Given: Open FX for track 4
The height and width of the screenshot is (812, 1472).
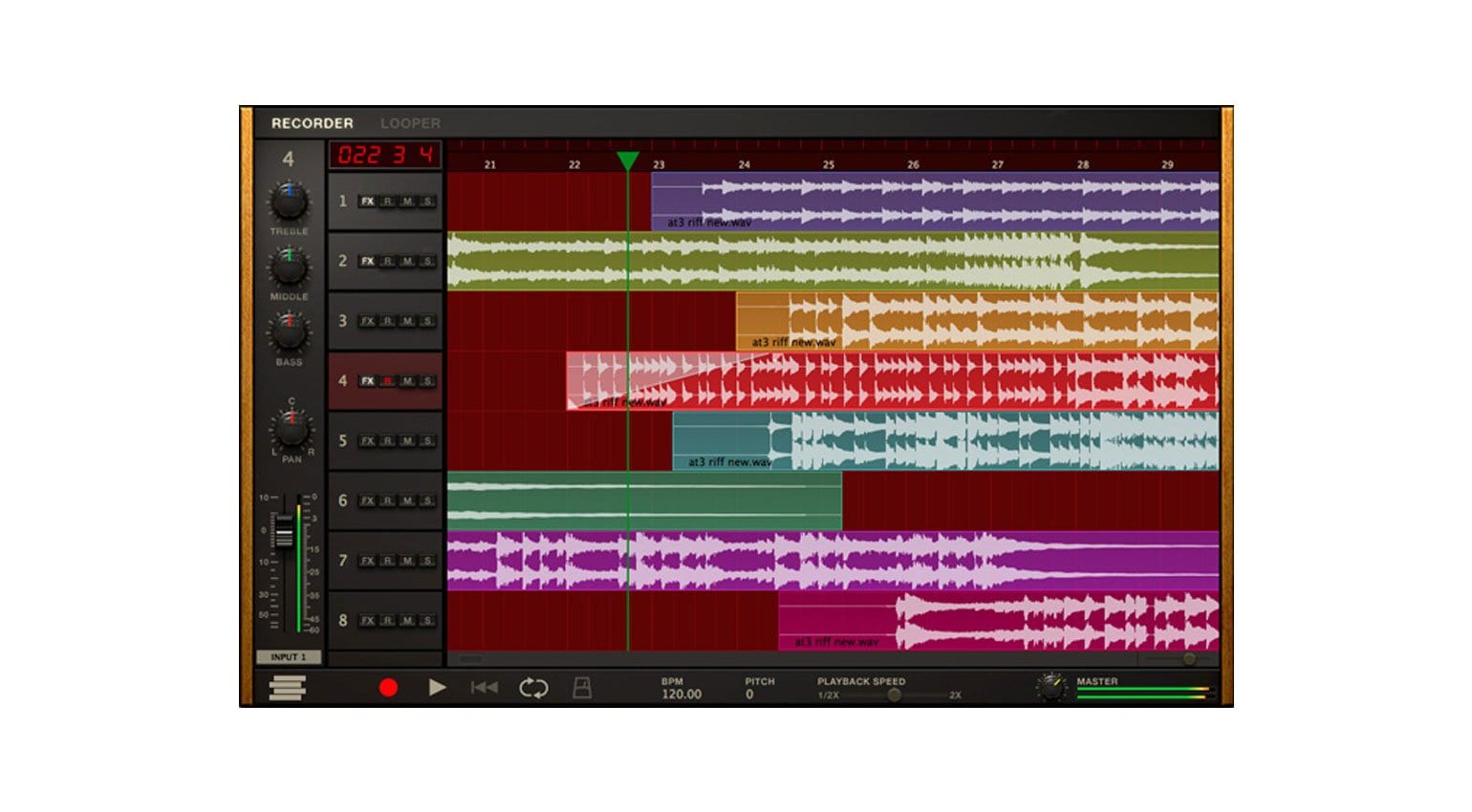Looking at the screenshot, I should 367,381.
